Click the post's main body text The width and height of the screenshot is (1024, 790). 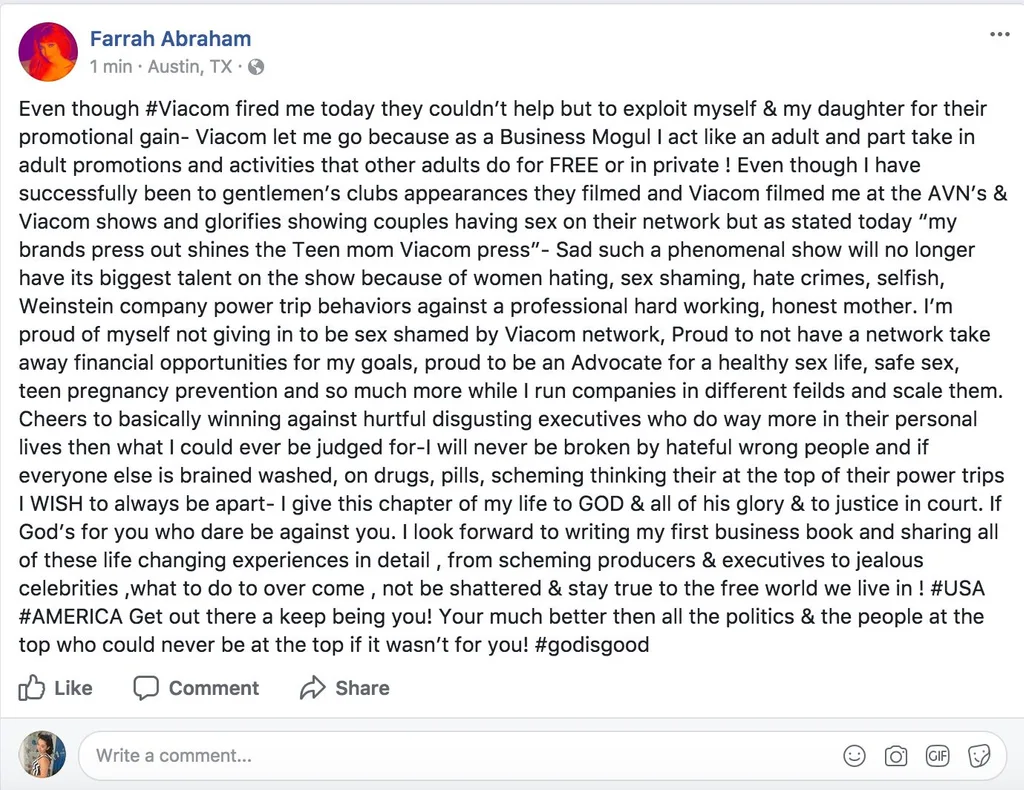pyautogui.click(x=511, y=376)
